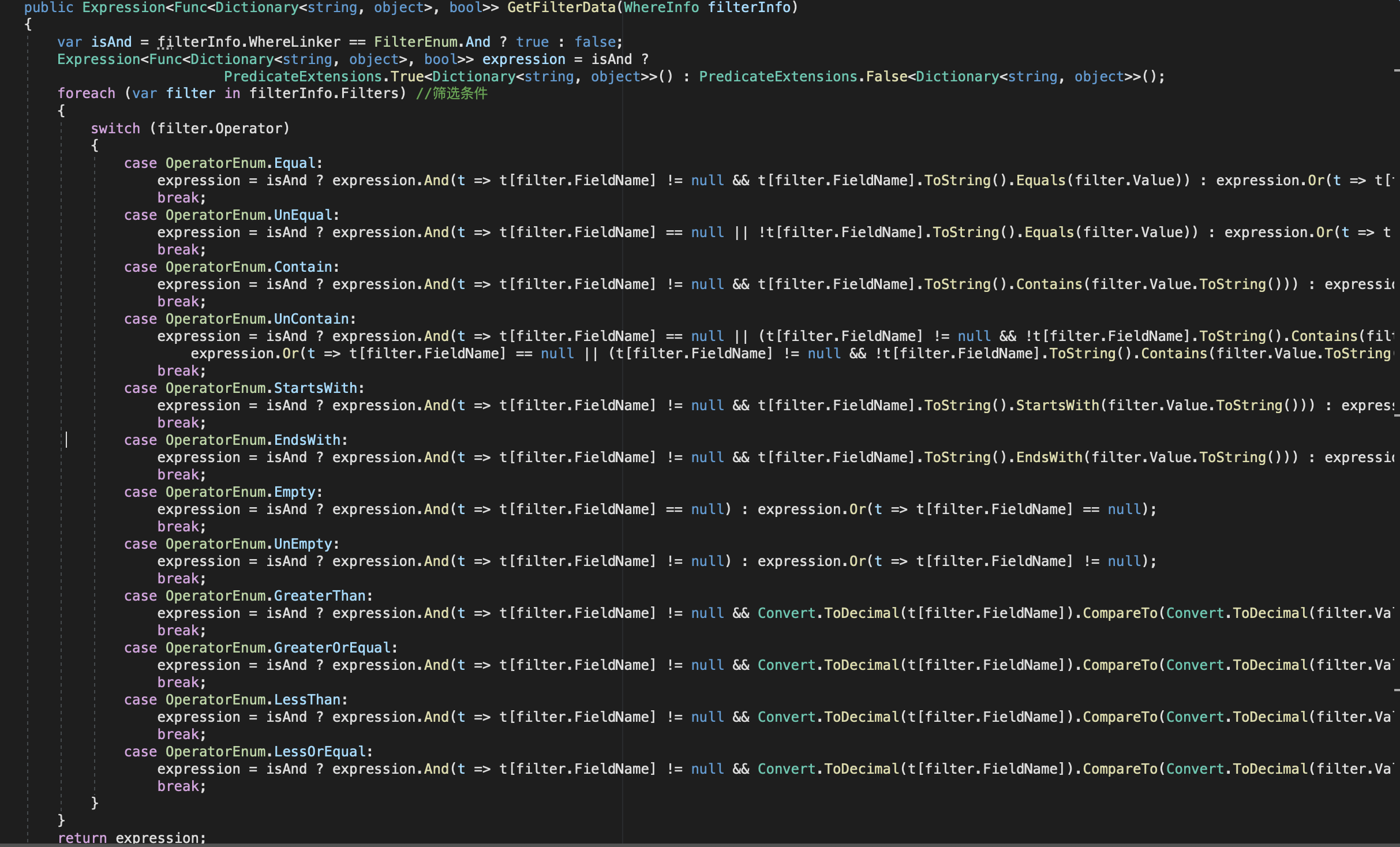Image resolution: width=1400 pixels, height=847 pixels.
Task: Click PredicateExtensions.True call
Action: click(x=323, y=77)
